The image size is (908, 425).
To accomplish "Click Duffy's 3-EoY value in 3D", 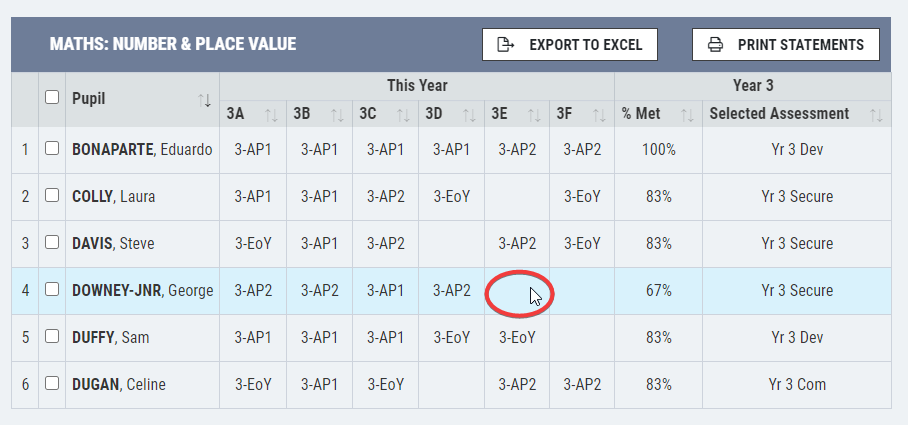I will (x=452, y=338).
